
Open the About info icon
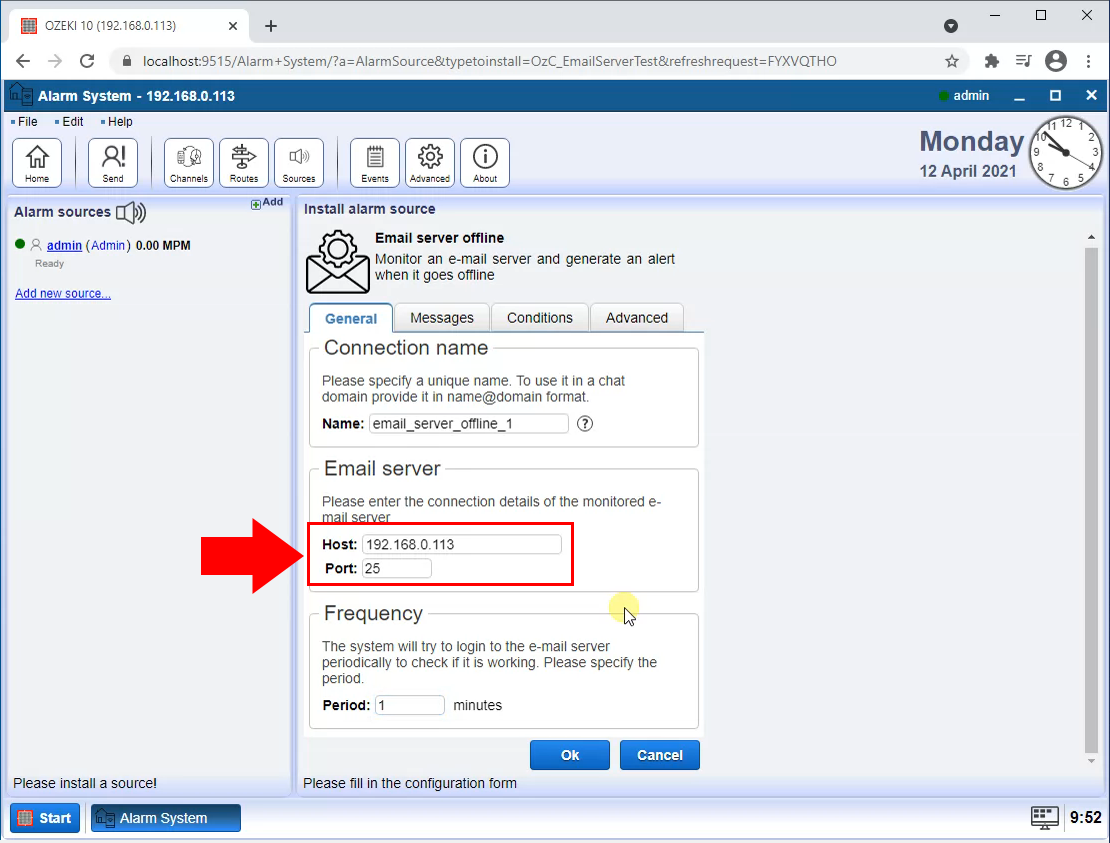[484, 162]
